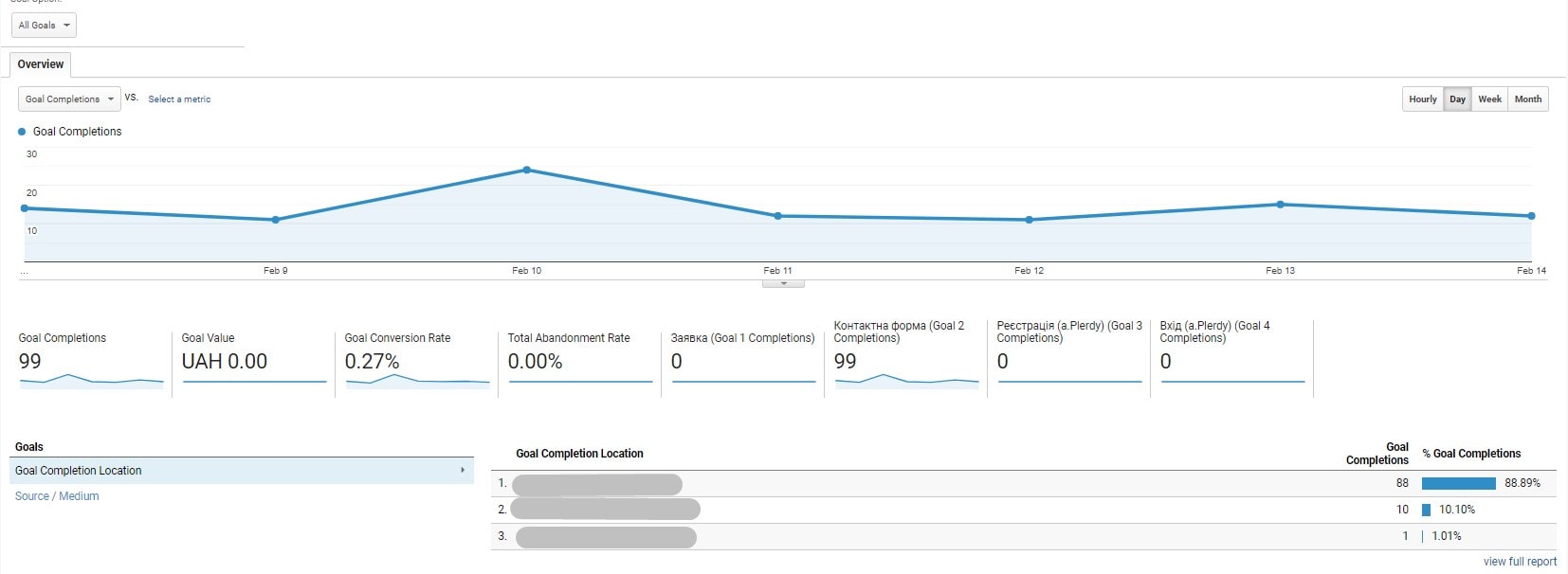Click the Goal Completions legend dot
Screen dimensions: 1568x574
tap(22, 132)
